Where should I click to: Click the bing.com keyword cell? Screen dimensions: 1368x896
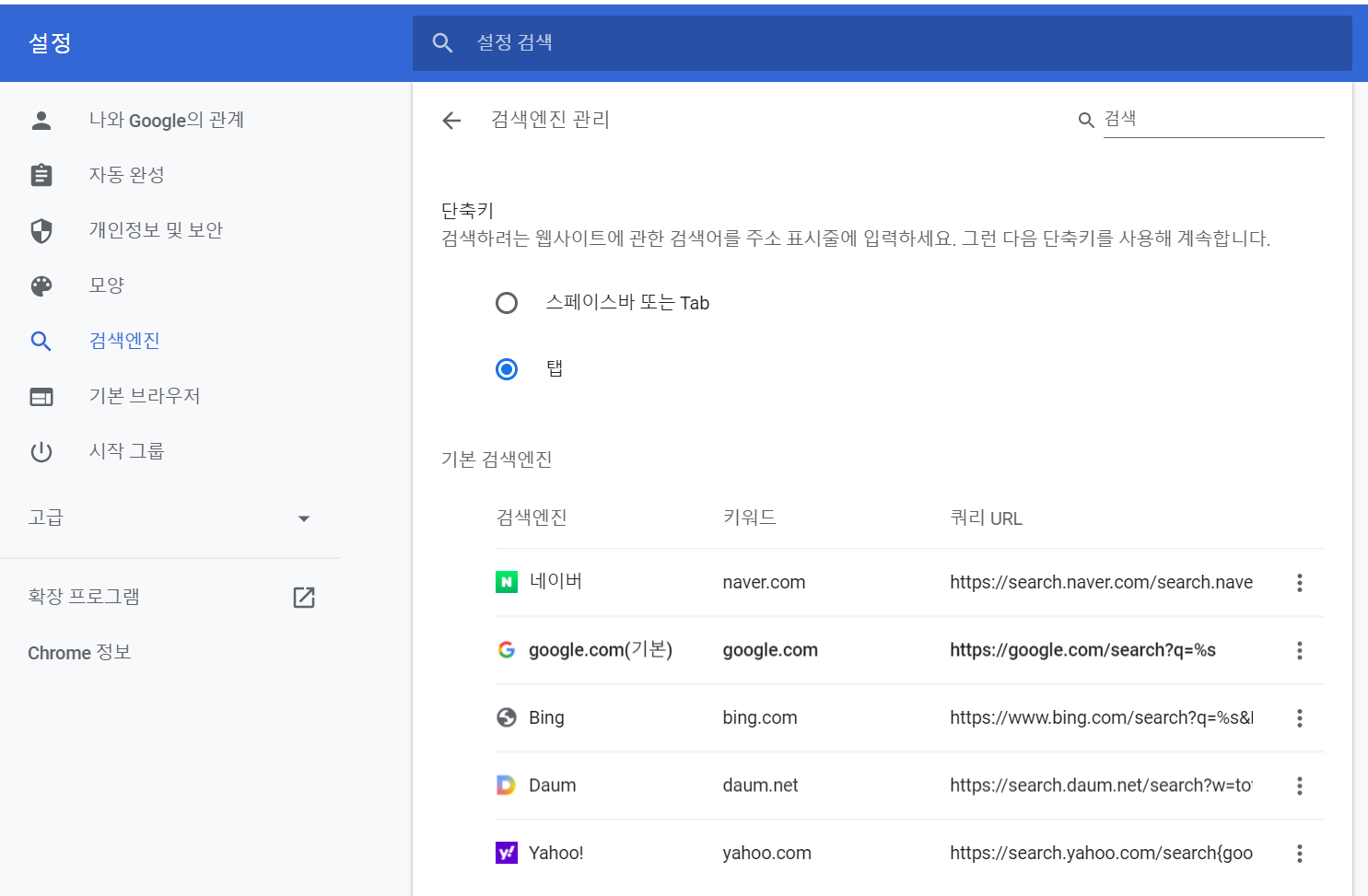pyautogui.click(x=760, y=717)
